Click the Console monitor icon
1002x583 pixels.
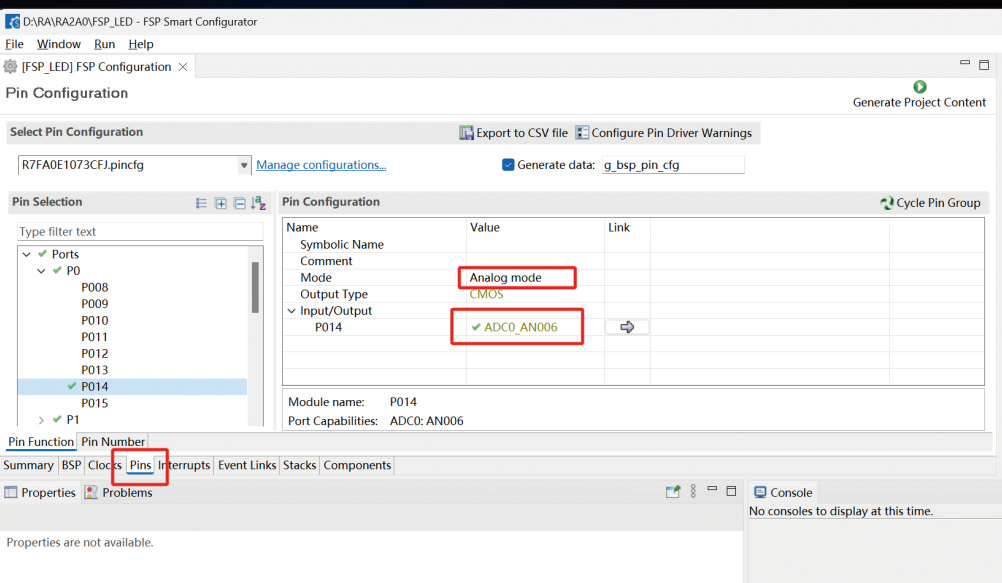point(760,492)
